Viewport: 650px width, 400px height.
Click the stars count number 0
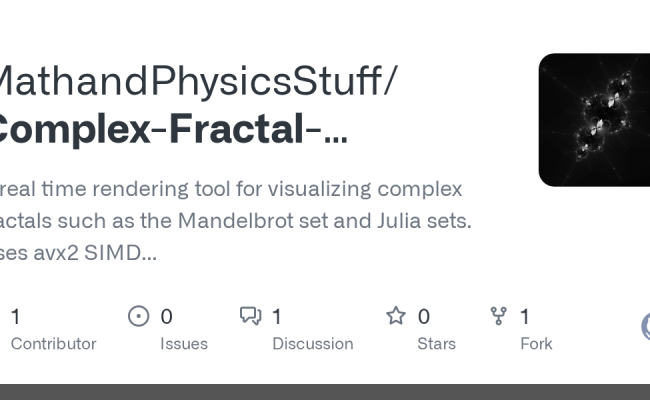tap(424, 317)
